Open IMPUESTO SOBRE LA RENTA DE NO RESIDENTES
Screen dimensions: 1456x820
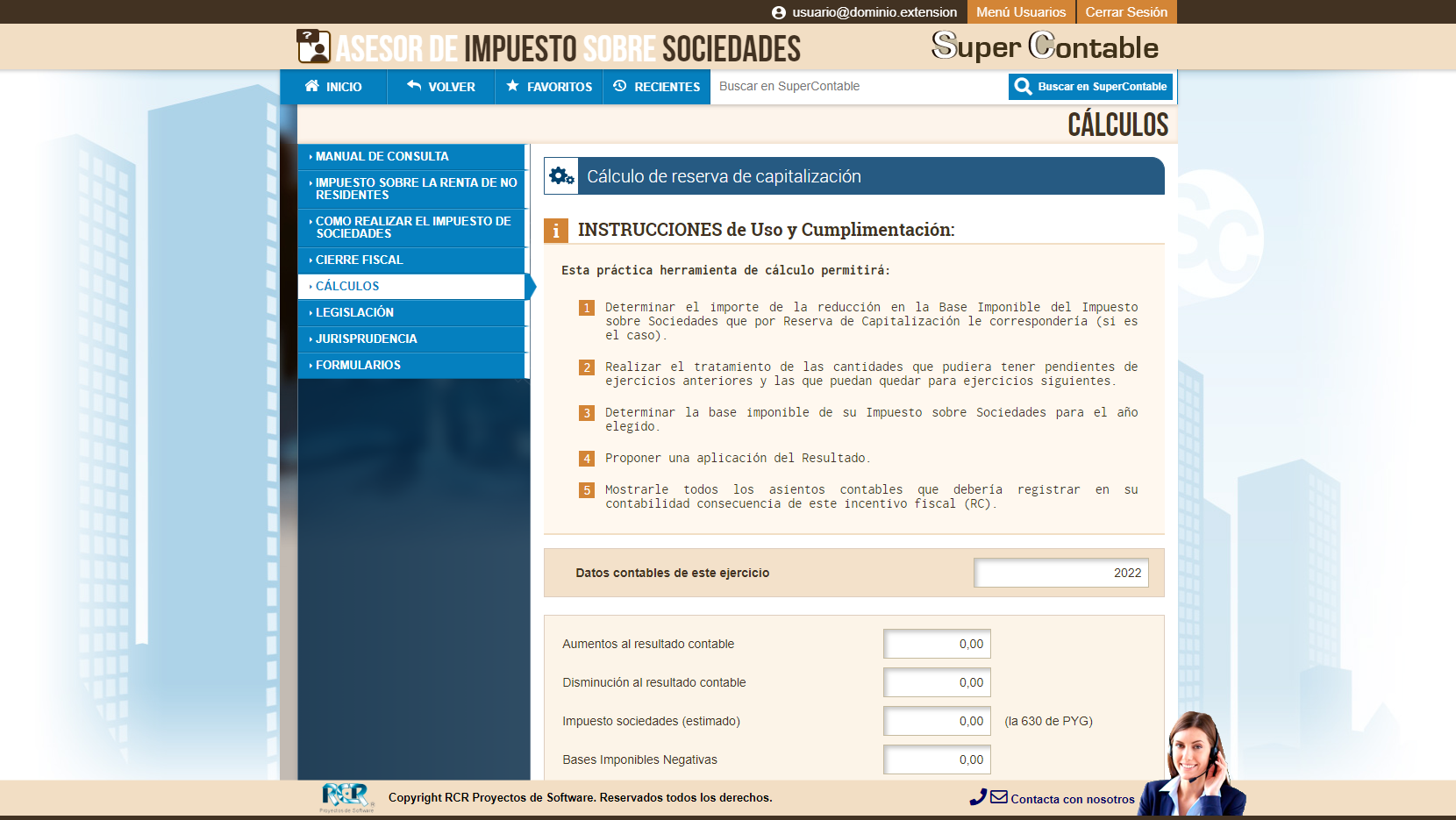pyautogui.click(x=411, y=189)
